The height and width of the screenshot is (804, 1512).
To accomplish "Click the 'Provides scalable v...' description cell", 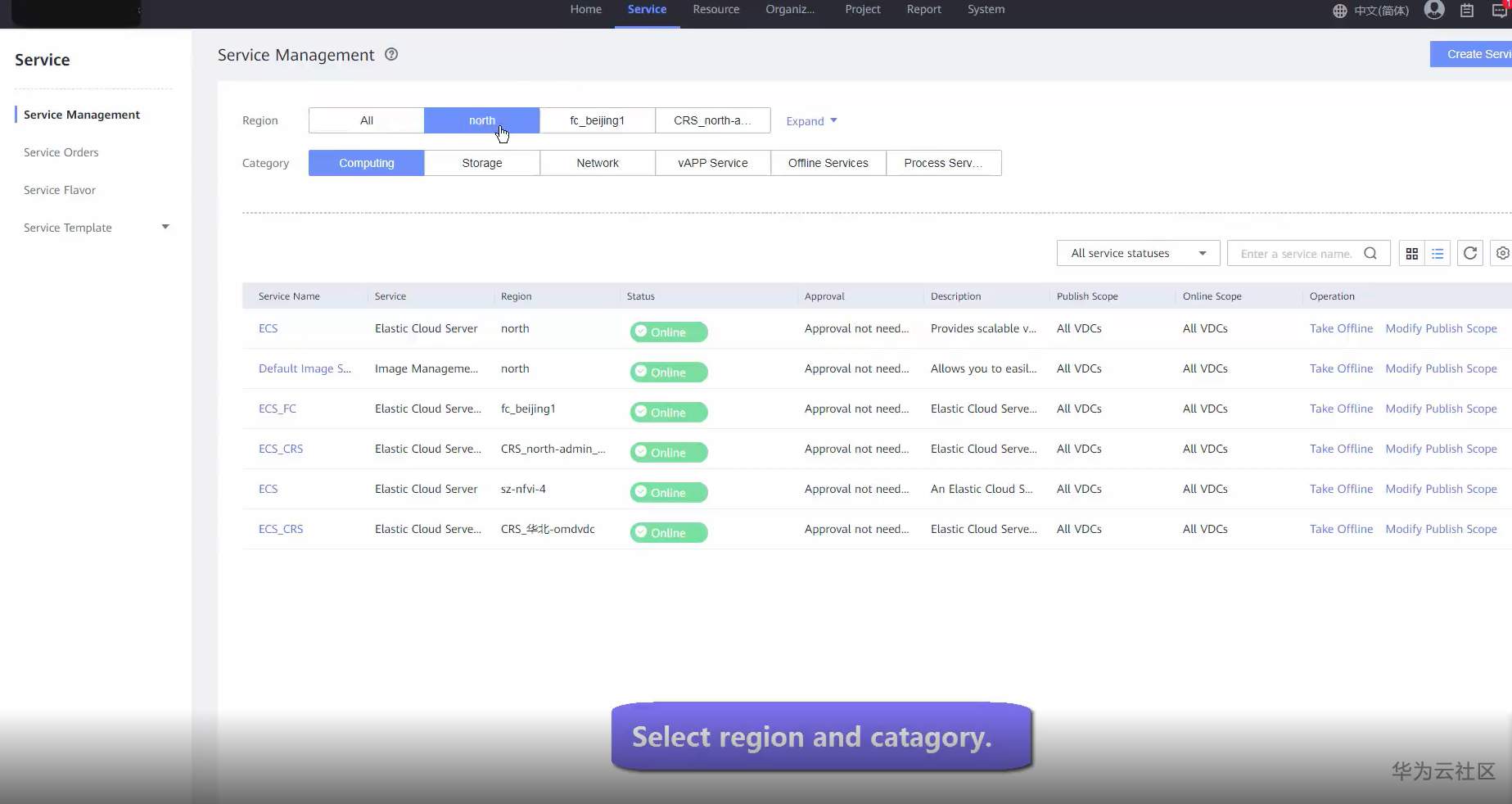I will click(983, 328).
